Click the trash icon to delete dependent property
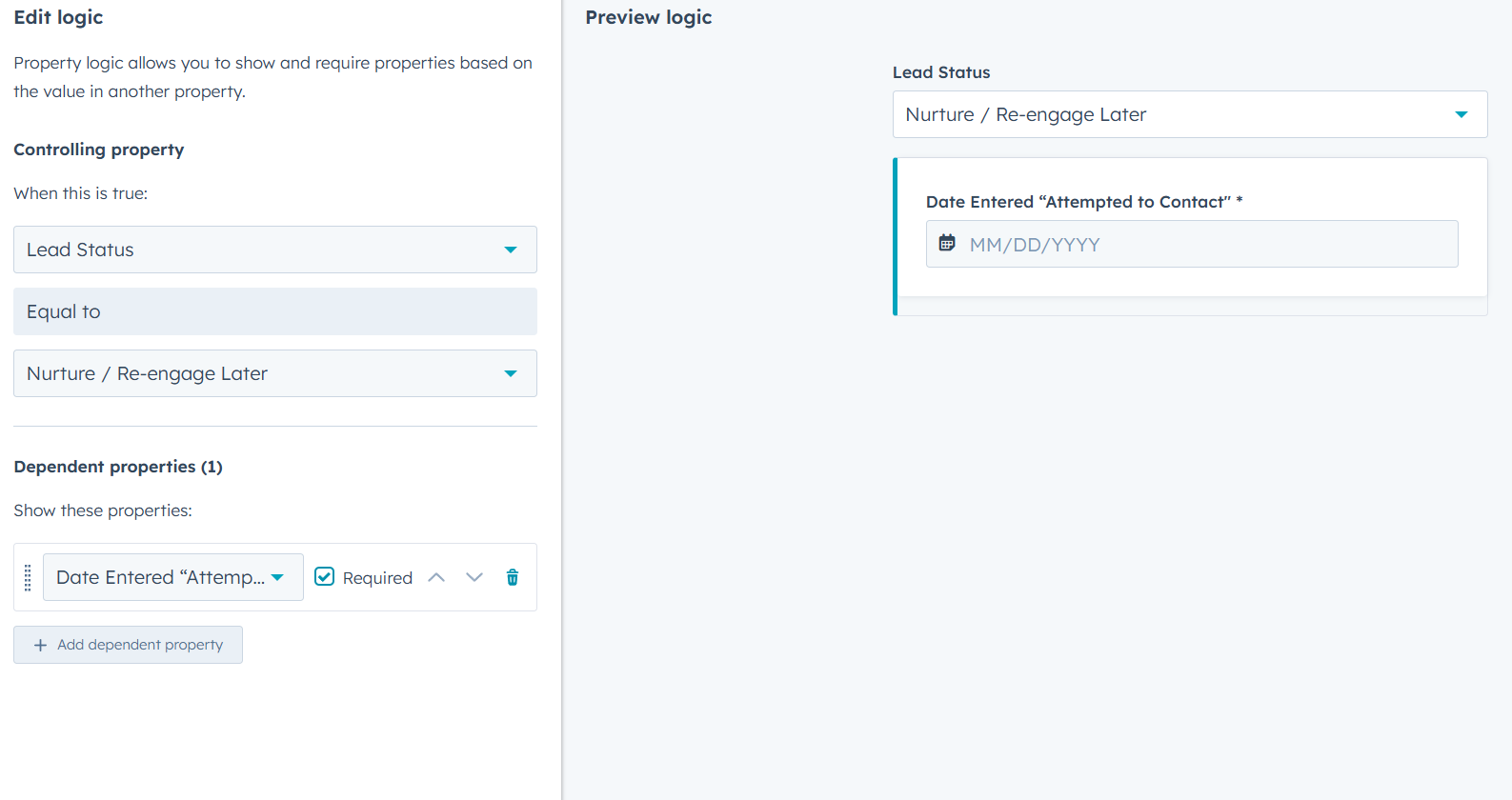Image resolution: width=1512 pixels, height=800 pixels. click(513, 577)
